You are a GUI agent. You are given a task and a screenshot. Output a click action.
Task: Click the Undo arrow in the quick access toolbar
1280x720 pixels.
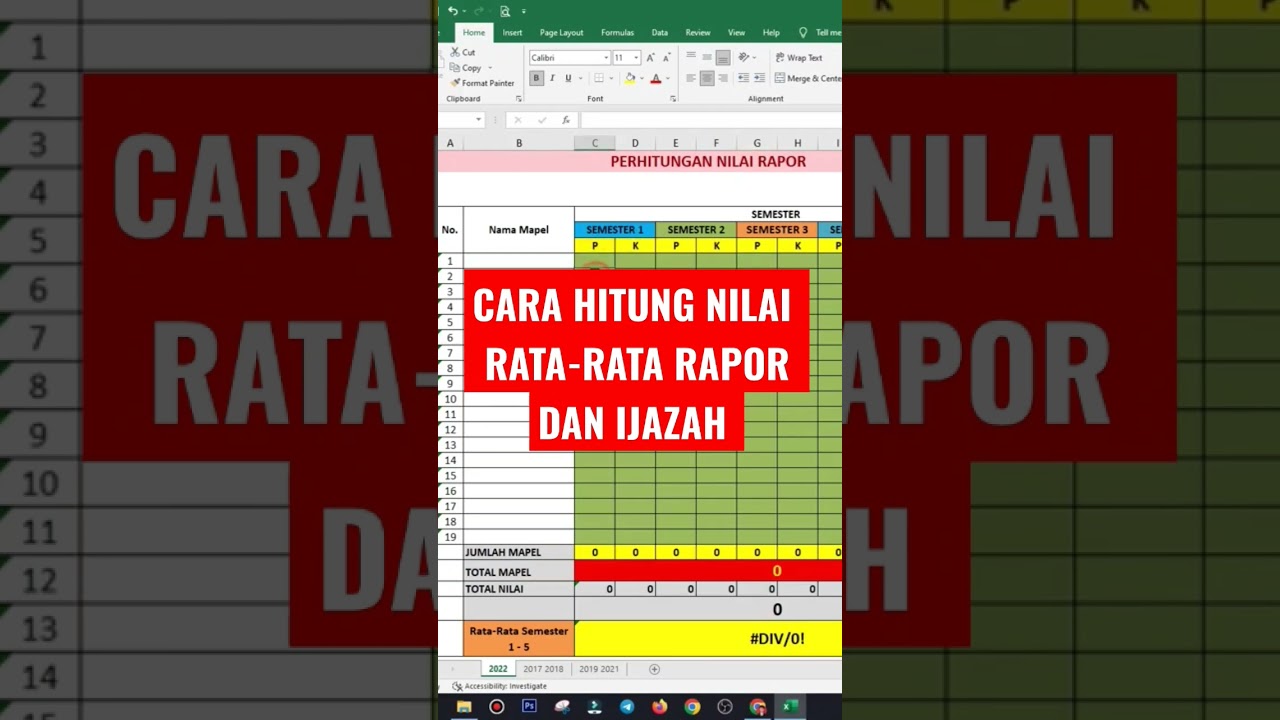tap(453, 11)
